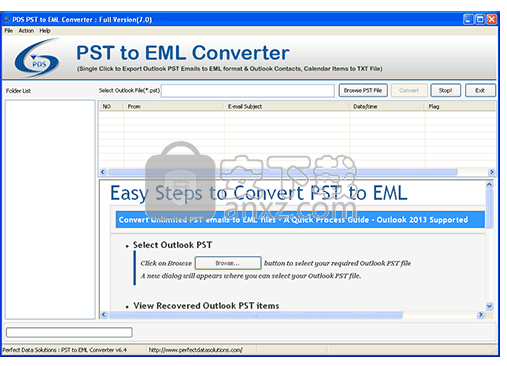The image size is (507, 366).
Task: Open the File menu
Action: click(8, 31)
